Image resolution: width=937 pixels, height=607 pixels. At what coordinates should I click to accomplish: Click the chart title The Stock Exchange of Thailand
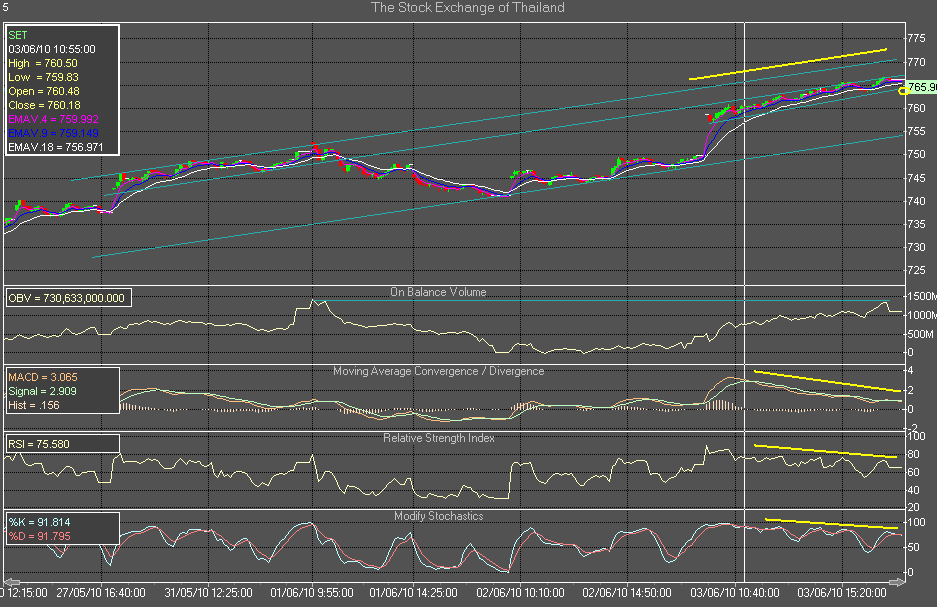[467, 8]
